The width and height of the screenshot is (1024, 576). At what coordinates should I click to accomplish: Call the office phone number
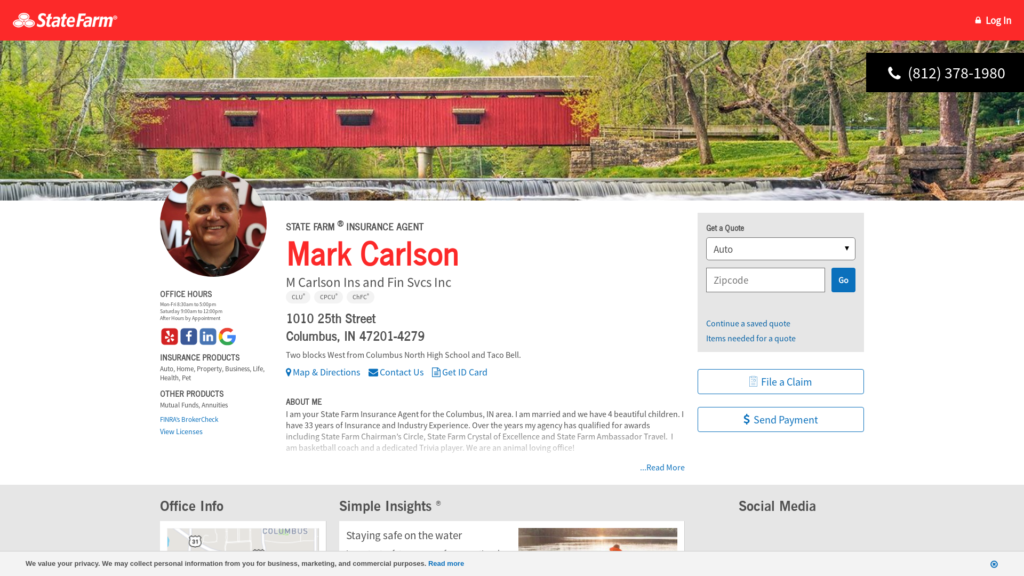(946, 73)
